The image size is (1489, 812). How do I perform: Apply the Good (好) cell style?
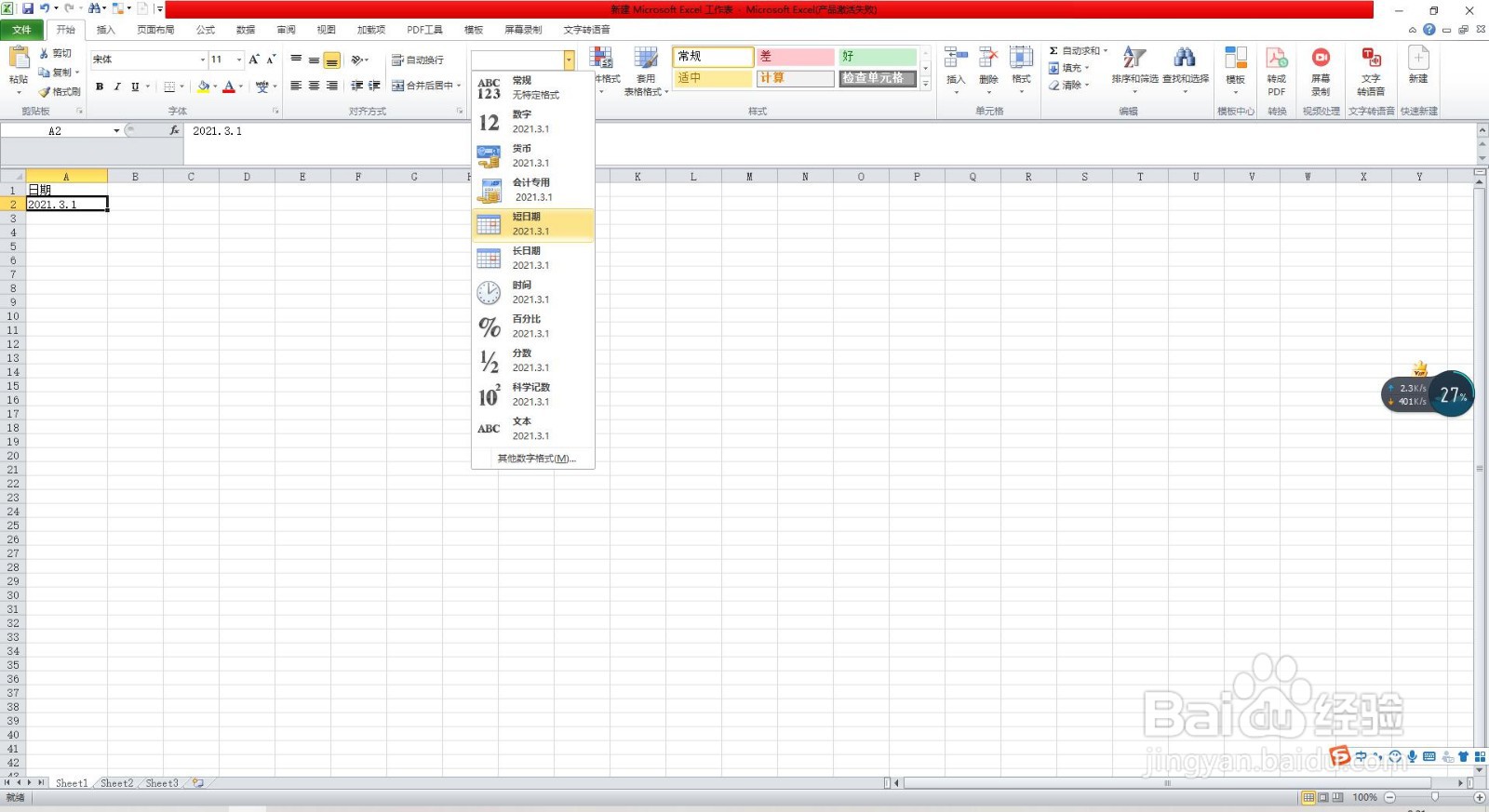click(878, 57)
